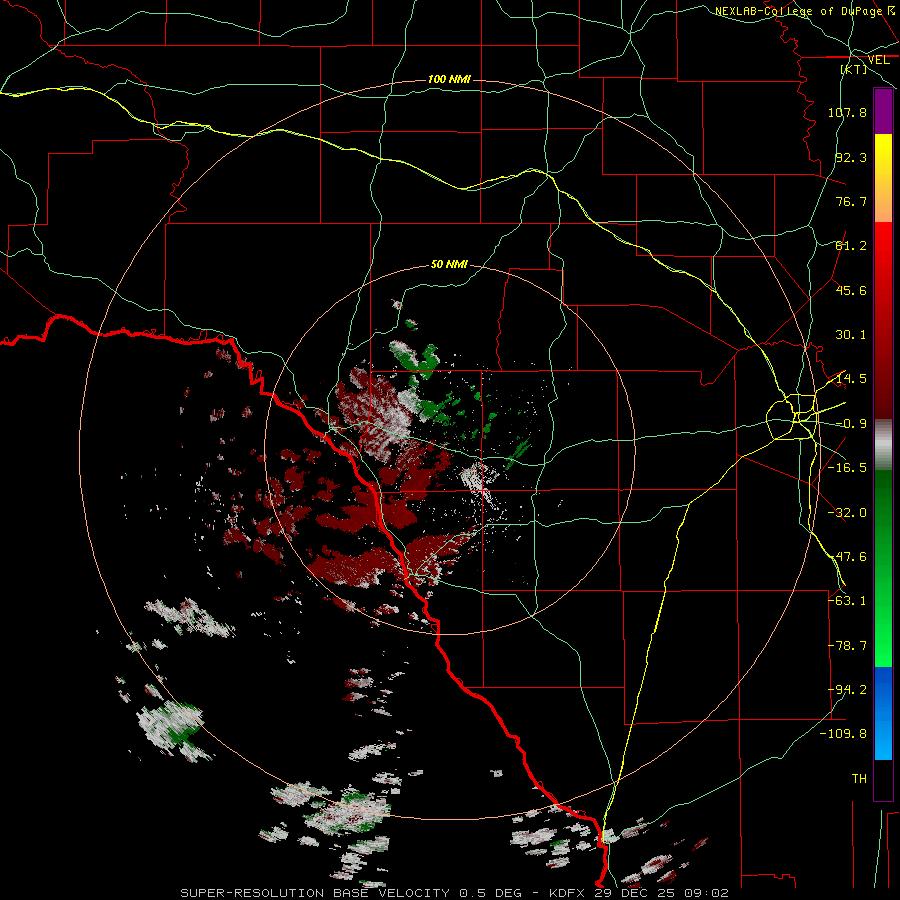Select the -109.8 velocity scale value

point(843,734)
